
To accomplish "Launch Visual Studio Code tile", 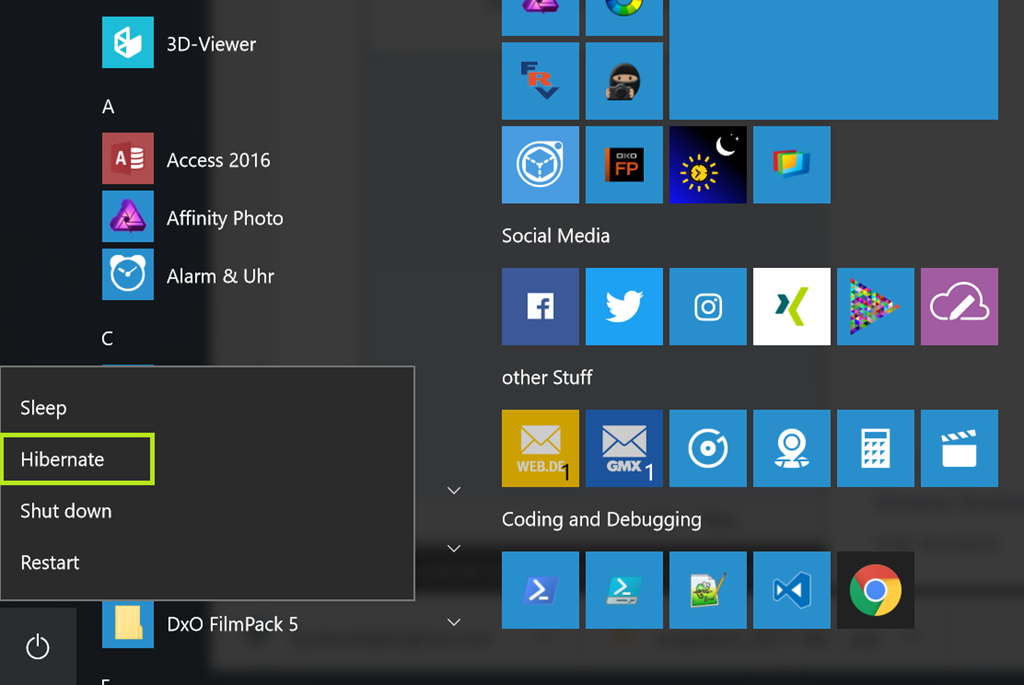I will coord(791,590).
